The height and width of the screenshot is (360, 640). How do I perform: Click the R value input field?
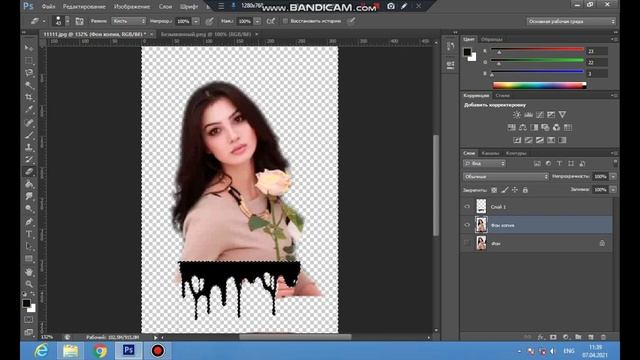pyautogui.click(x=597, y=51)
